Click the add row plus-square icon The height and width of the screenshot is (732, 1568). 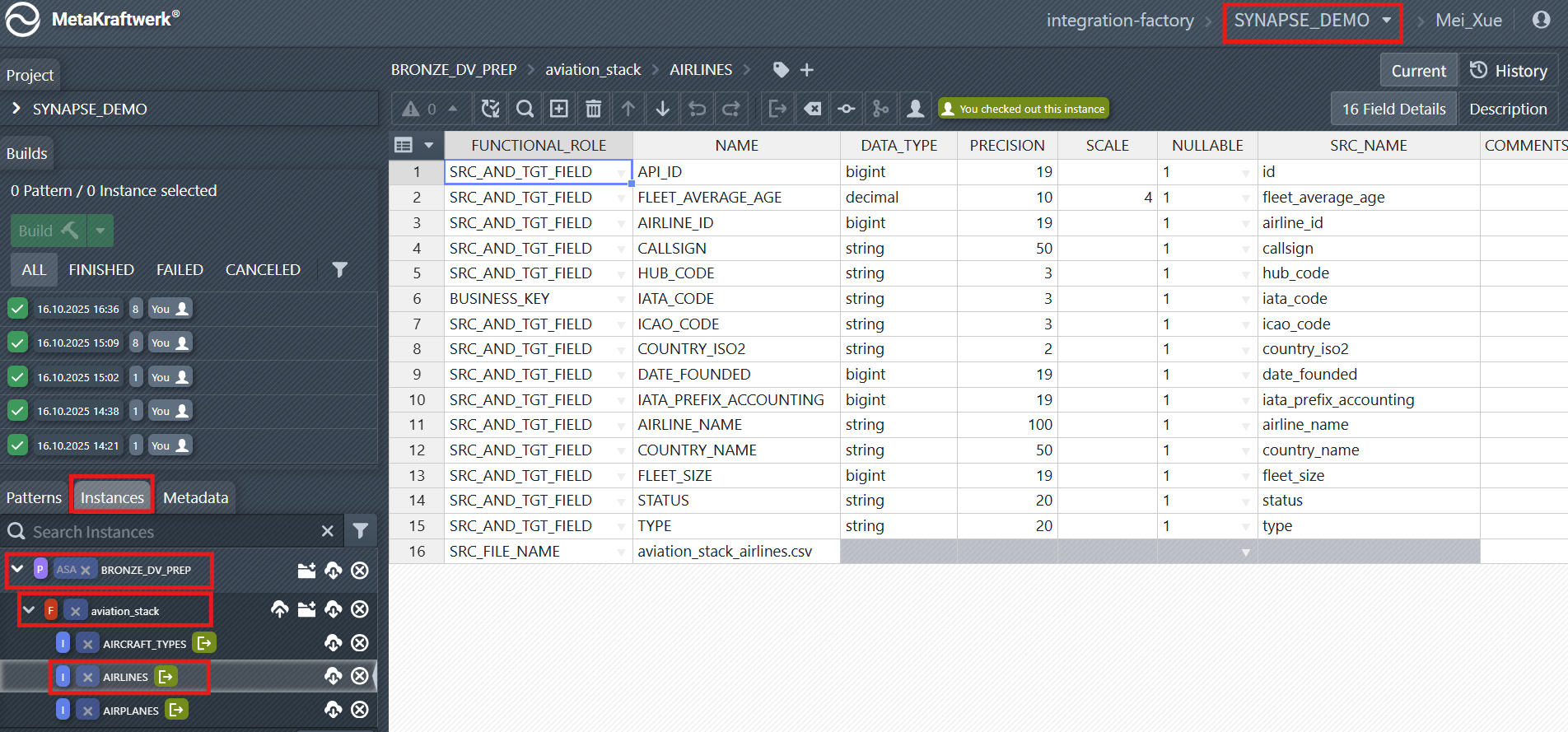(x=559, y=109)
